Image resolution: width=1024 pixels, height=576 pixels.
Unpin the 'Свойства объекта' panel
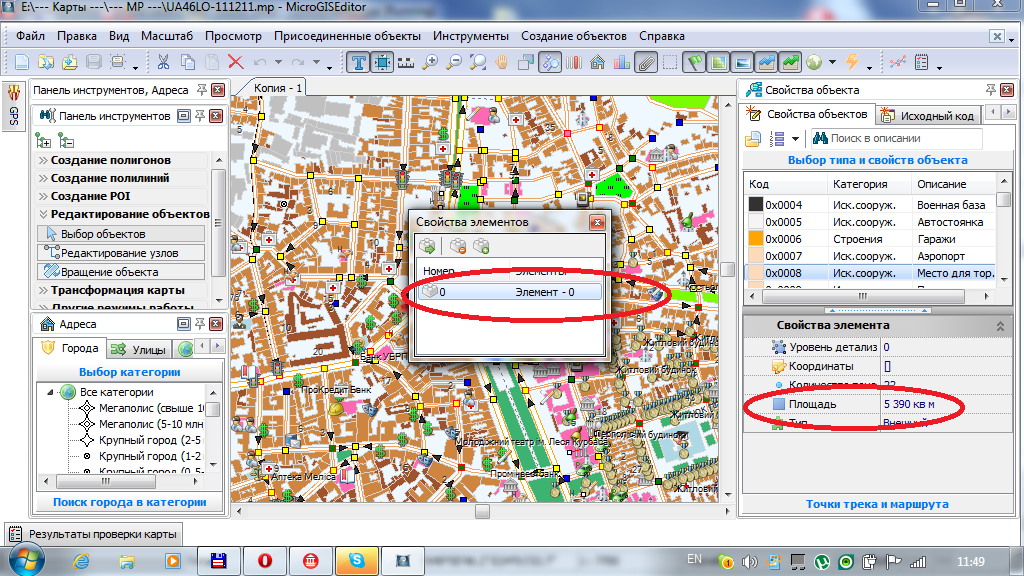pos(993,90)
